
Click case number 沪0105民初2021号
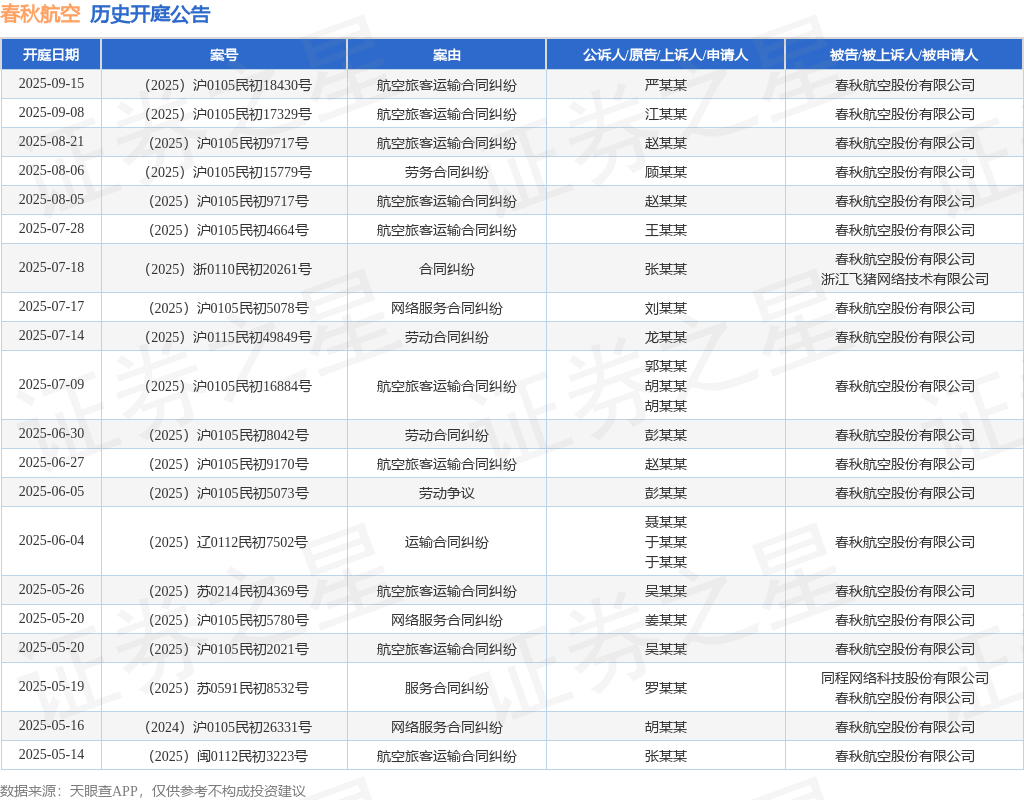229,650
